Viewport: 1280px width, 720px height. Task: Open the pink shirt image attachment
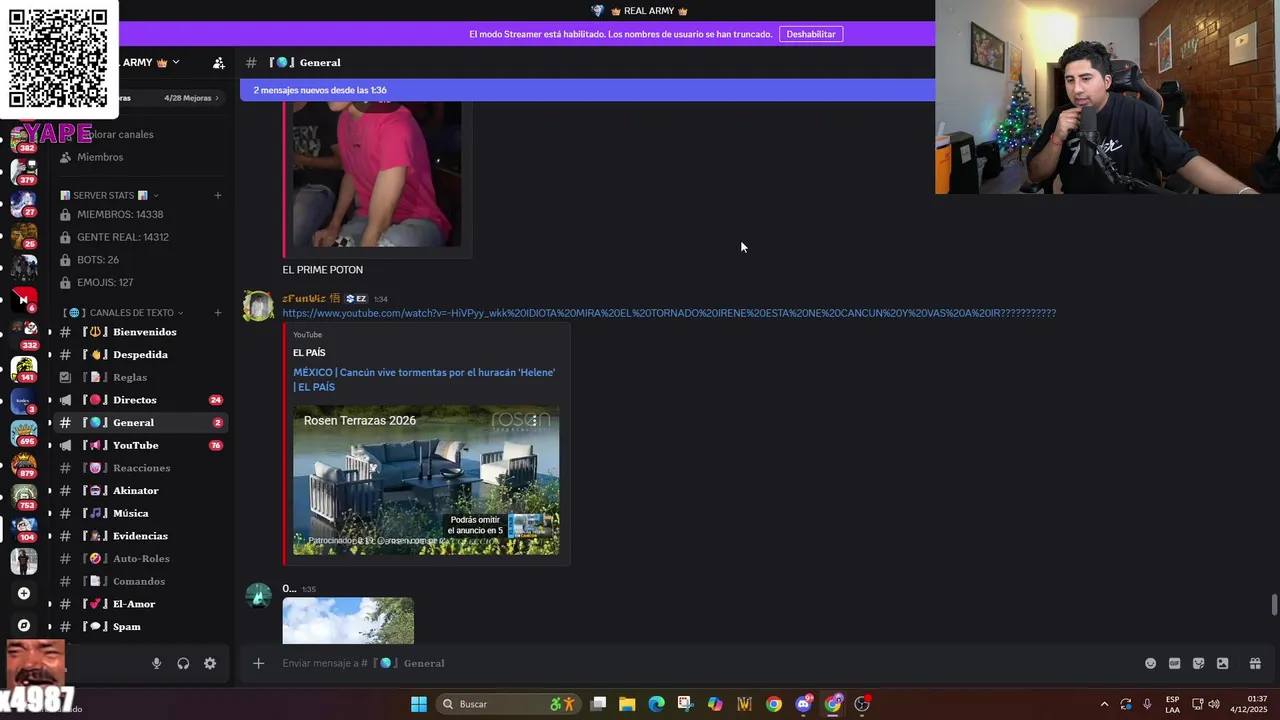pyautogui.click(x=377, y=174)
